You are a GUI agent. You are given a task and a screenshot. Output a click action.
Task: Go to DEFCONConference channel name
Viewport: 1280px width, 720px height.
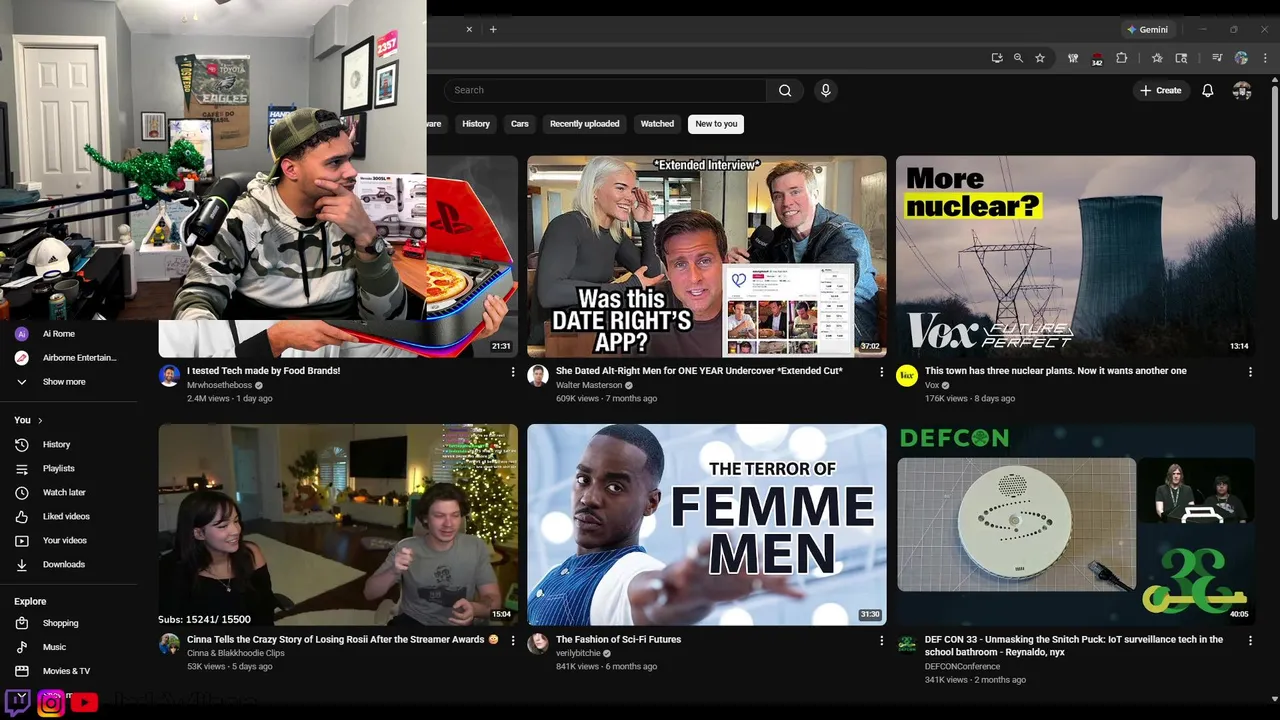962,666
